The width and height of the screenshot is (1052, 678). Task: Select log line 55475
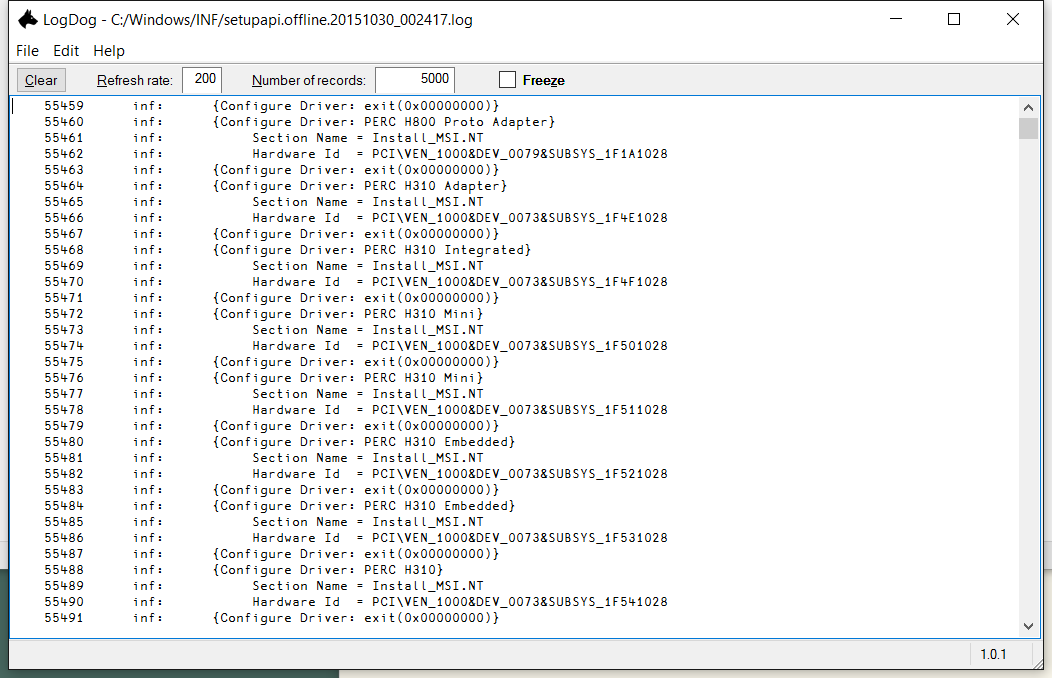coord(272,362)
